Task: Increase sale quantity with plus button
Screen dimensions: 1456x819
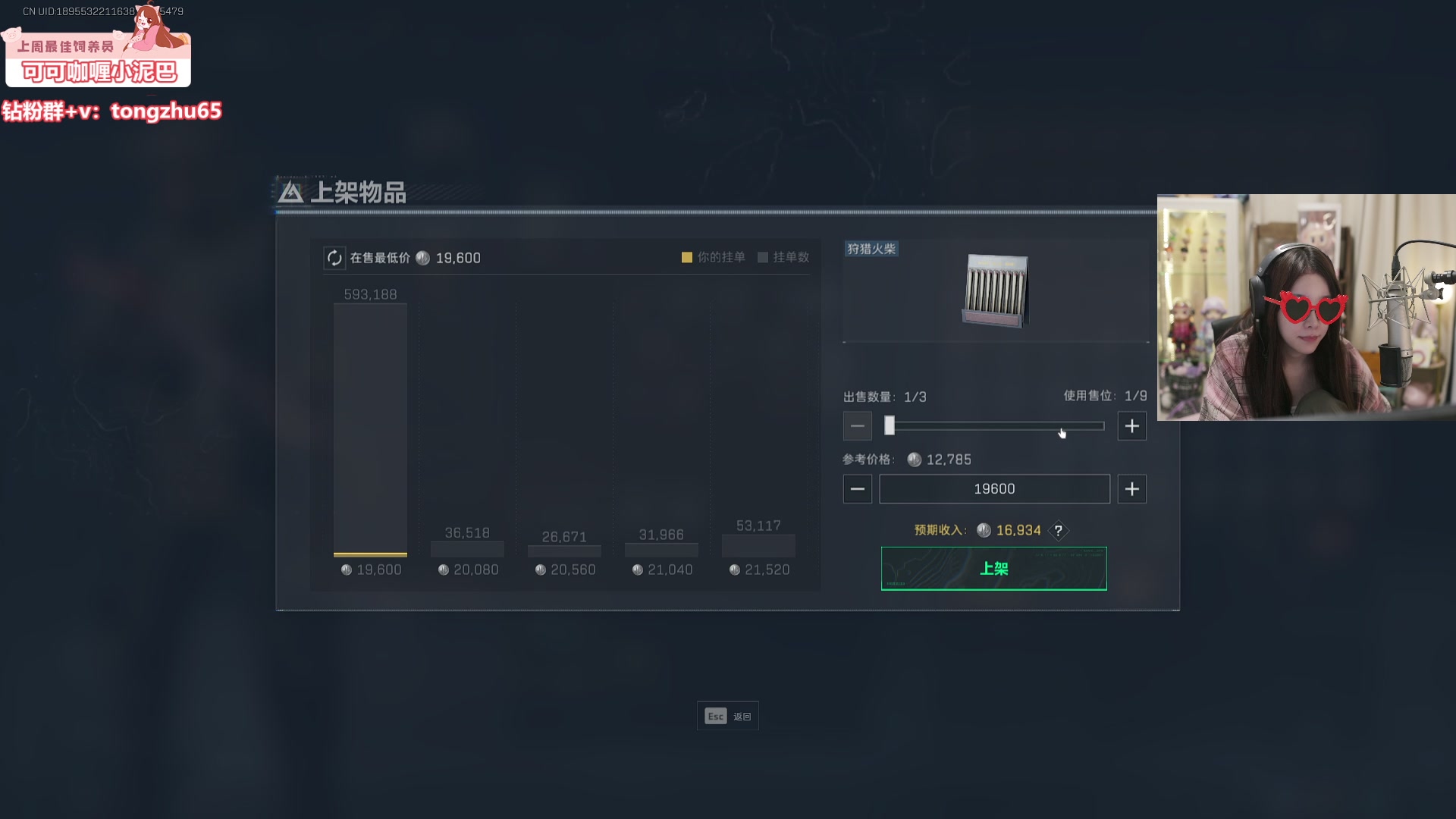Action: click(x=1131, y=426)
